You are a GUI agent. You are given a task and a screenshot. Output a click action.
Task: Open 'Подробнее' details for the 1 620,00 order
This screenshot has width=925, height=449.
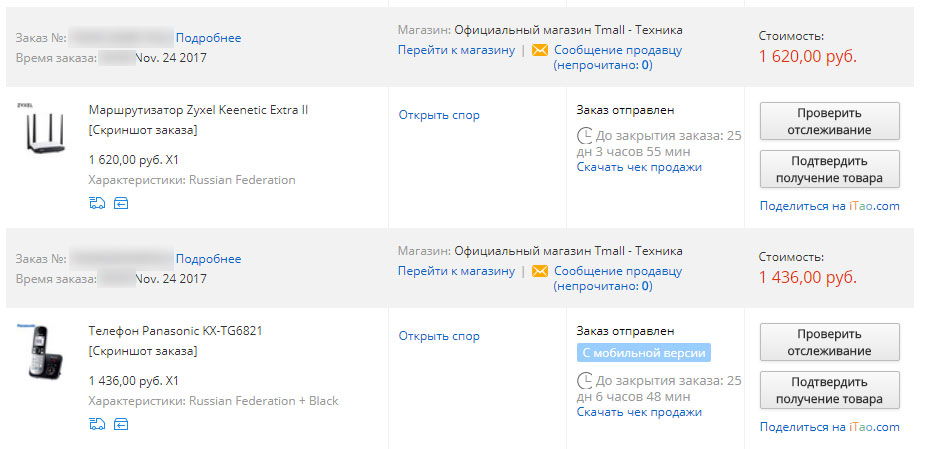pos(209,38)
